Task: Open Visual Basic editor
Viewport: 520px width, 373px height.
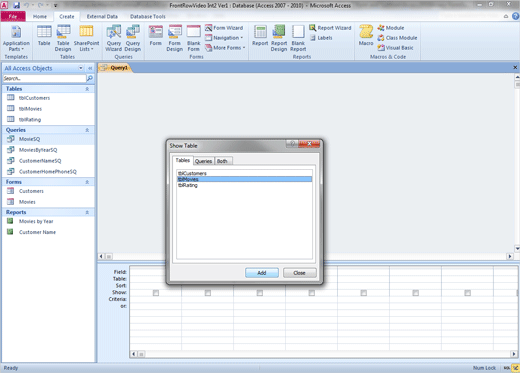Action: coord(395,48)
